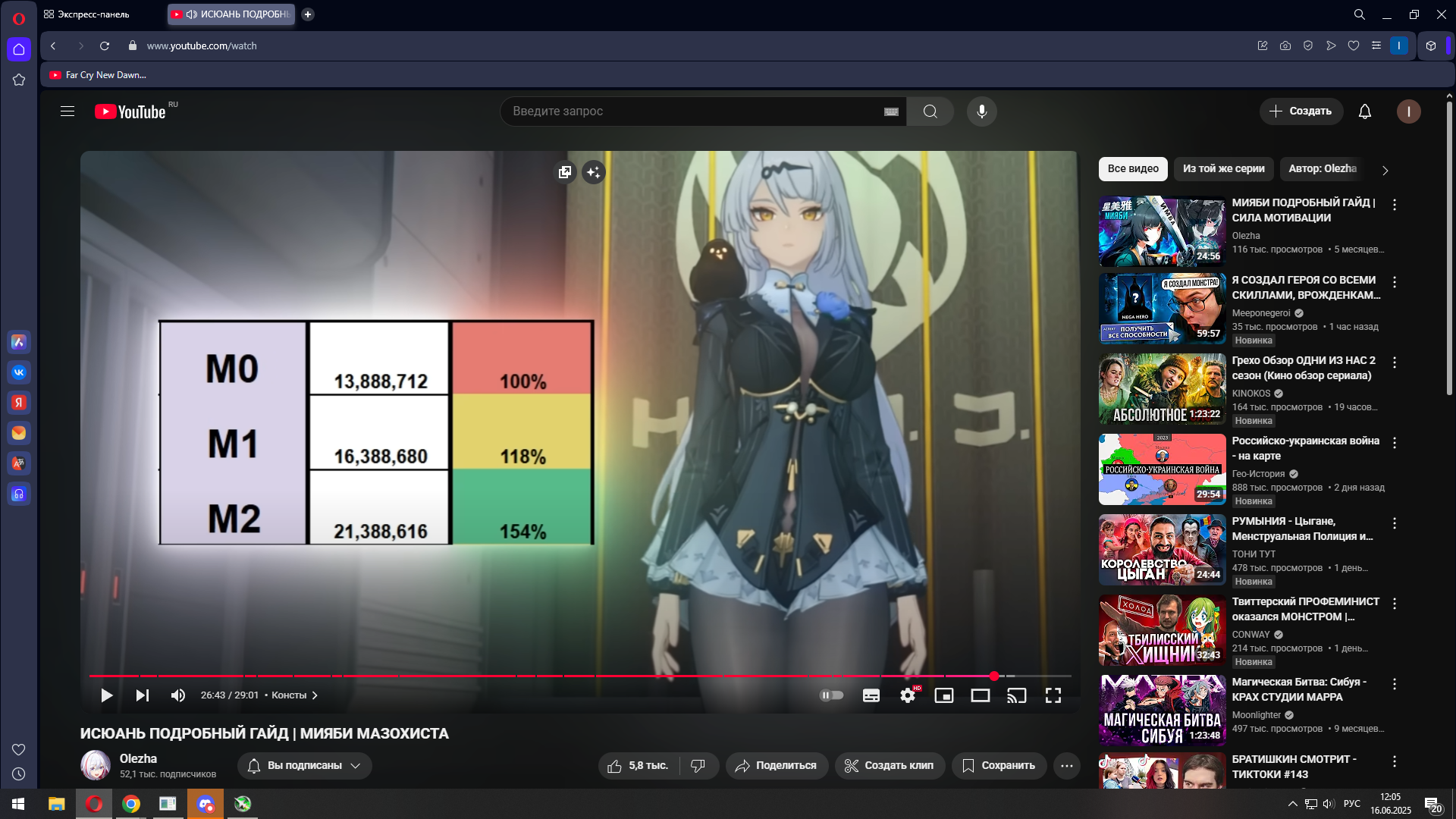Screen dimensions: 1456x819
Task: Select Из той же серии chip
Action: pyautogui.click(x=1224, y=169)
